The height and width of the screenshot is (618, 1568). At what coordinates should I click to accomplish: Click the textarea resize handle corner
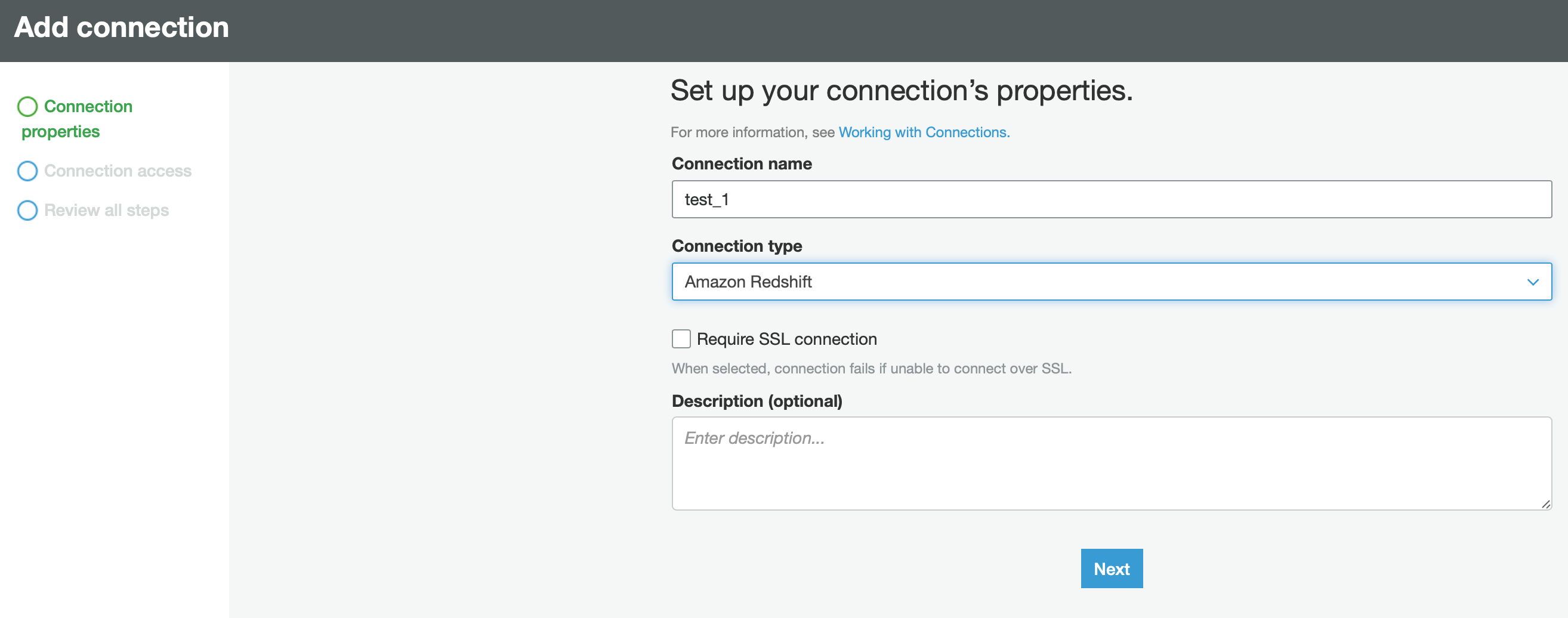point(1545,503)
